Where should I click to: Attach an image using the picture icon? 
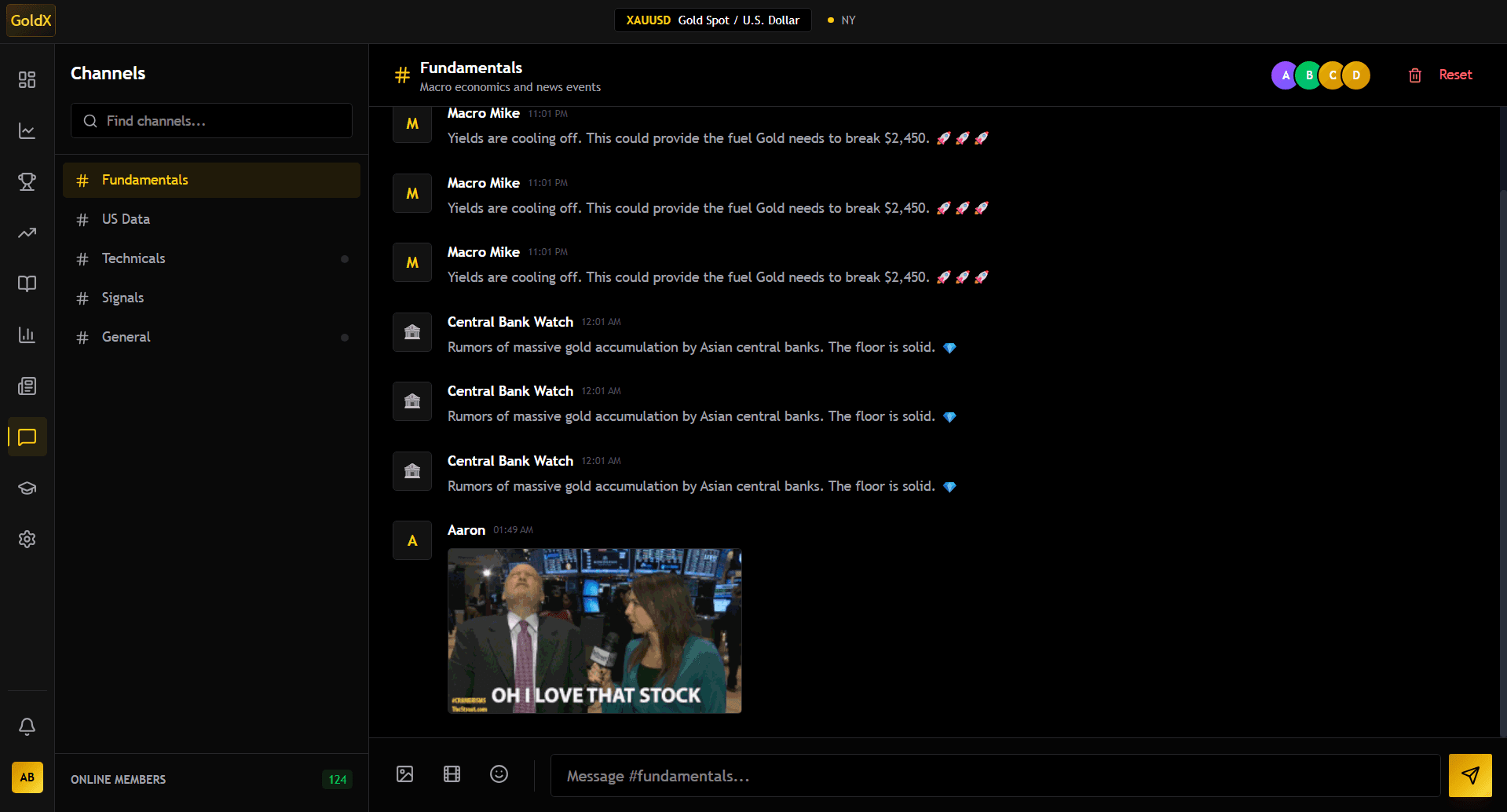tap(404, 774)
